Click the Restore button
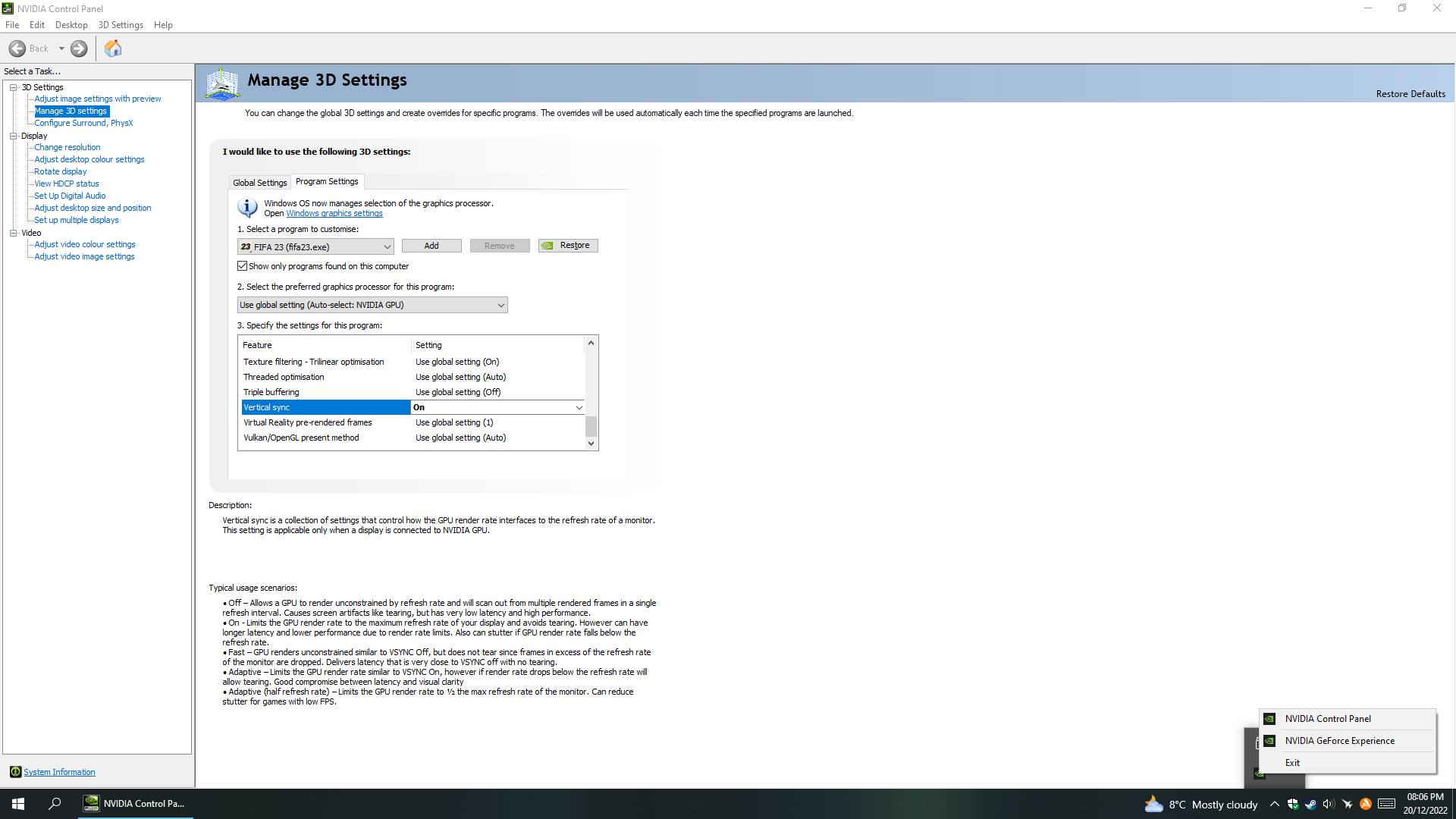 [x=568, y=246]
